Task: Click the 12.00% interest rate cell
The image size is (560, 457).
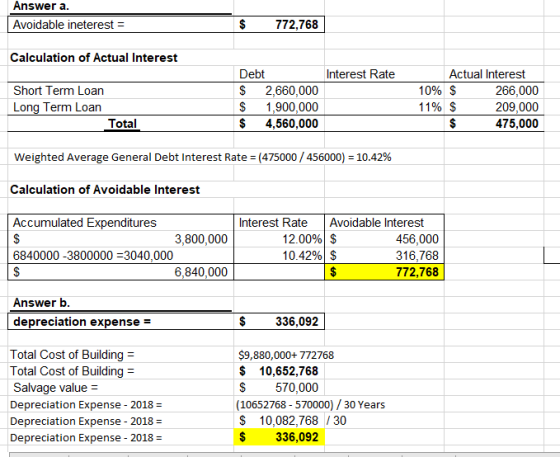Action: click(x=279, y=239)
